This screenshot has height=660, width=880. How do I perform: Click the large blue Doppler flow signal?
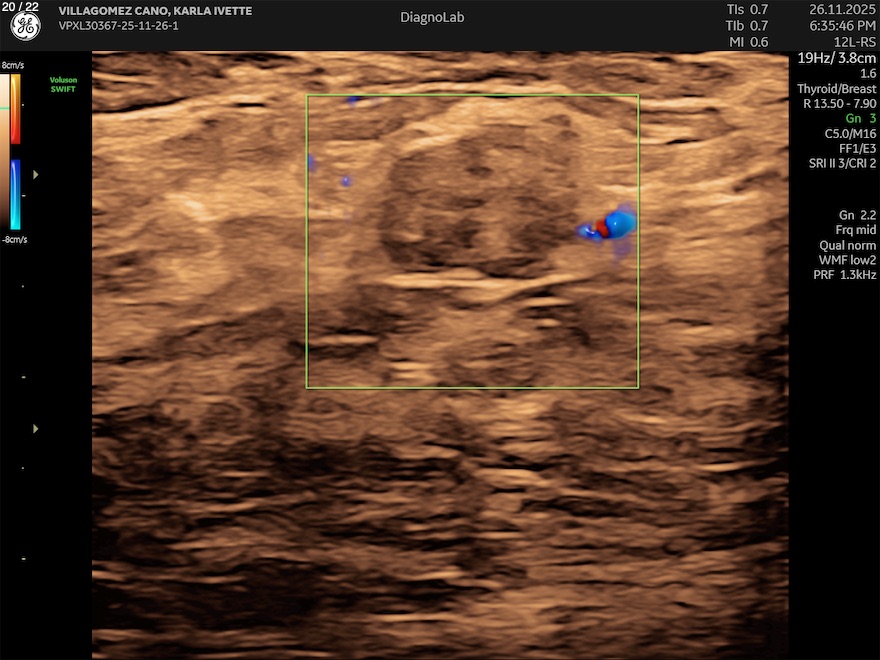(x=620, y=223)
